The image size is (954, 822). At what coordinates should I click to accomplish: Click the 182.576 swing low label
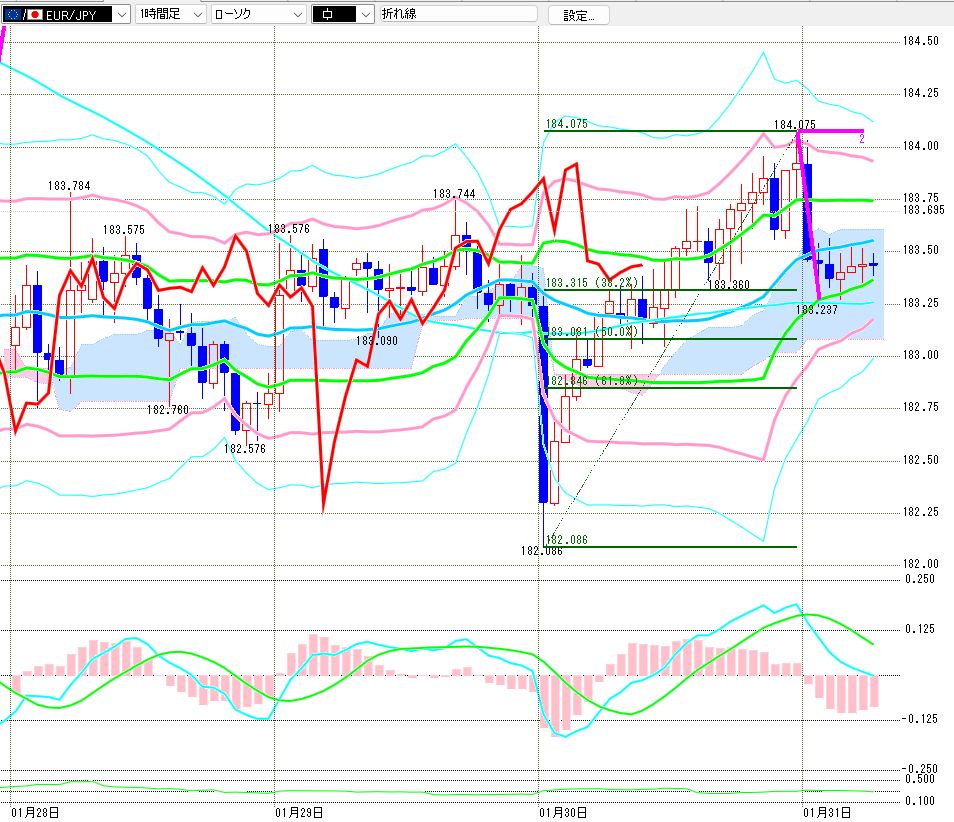coord(244,449)
